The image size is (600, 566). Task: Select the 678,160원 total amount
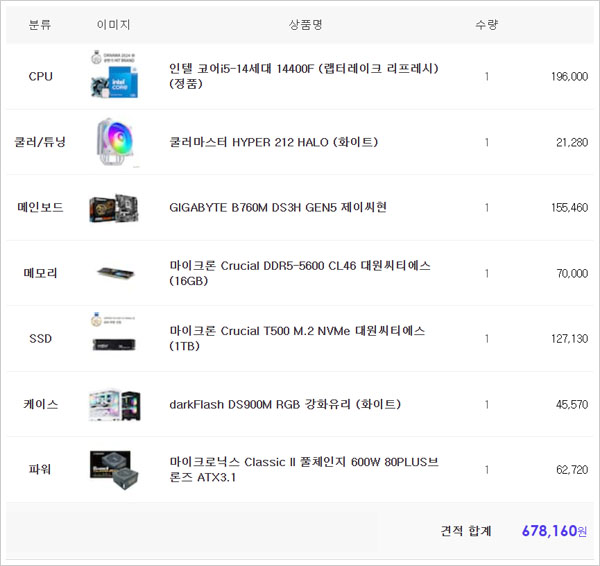tap(554, 531)
